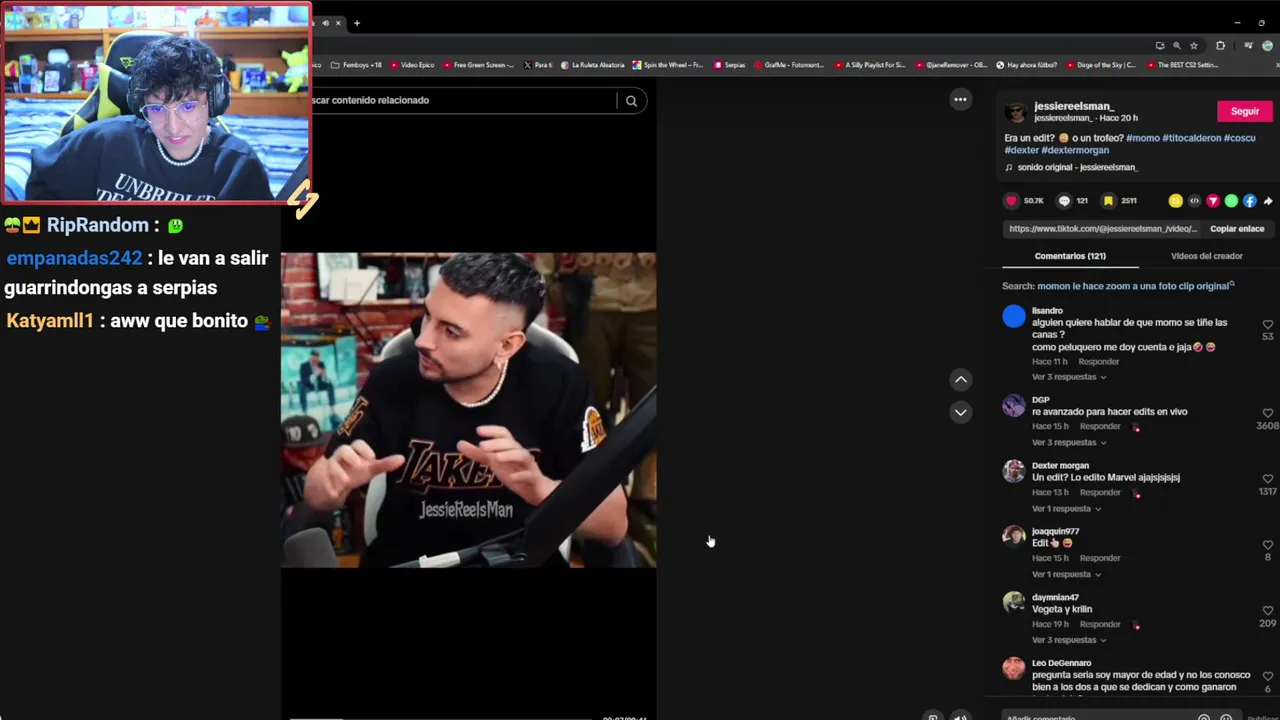Open new browser tab plus button
Viewport: 1280px width, 720px height.
click(356, 23)
